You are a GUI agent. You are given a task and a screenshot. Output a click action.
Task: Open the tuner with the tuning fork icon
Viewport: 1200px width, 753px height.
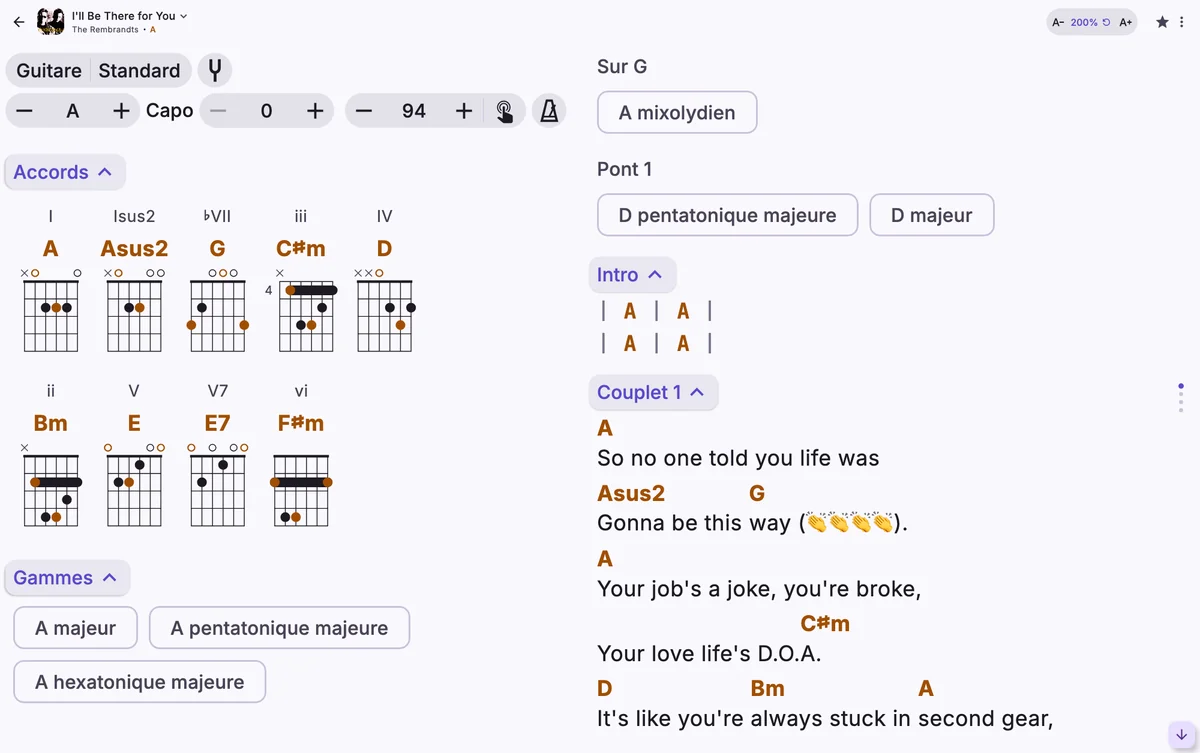[215, 71]
